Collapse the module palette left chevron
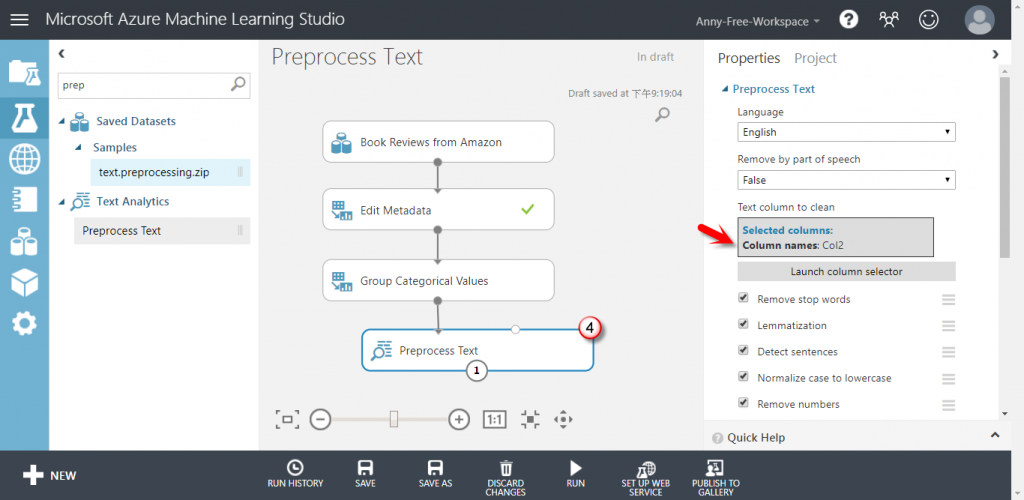The image size is (1024, 500). [61, 54]
